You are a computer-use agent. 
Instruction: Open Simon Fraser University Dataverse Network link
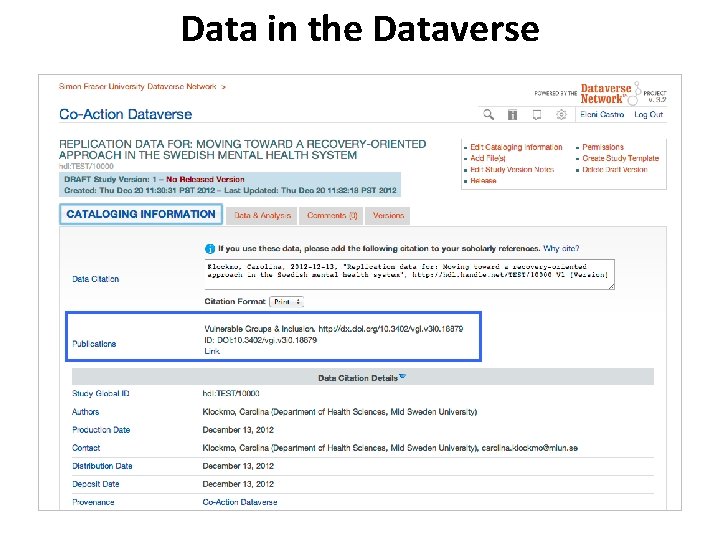click(137, 86)
